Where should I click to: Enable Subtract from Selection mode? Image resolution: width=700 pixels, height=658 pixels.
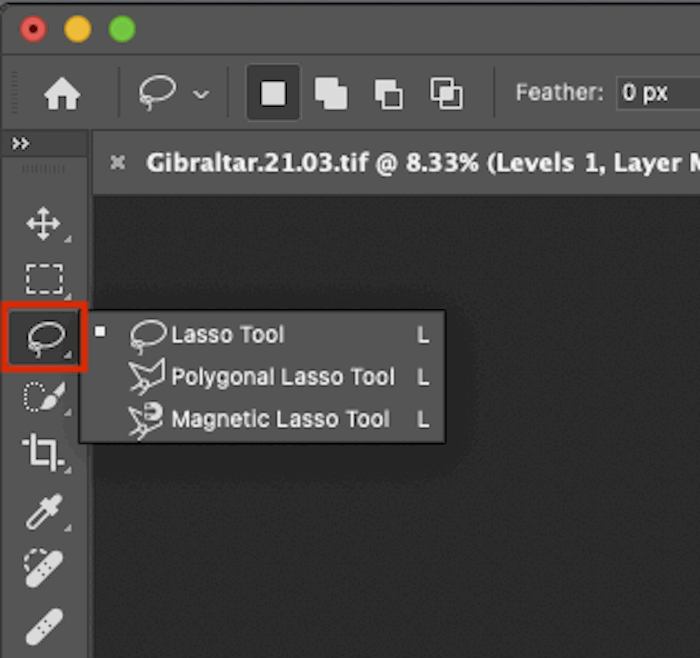click(388, 94)
